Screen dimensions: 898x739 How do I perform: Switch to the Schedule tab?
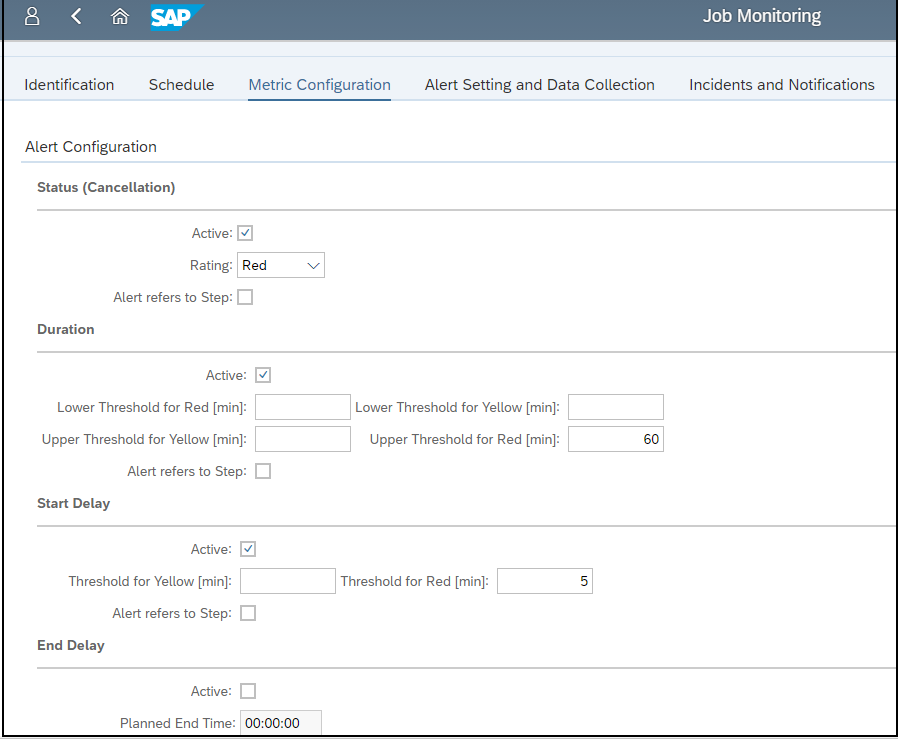(182, 85)
